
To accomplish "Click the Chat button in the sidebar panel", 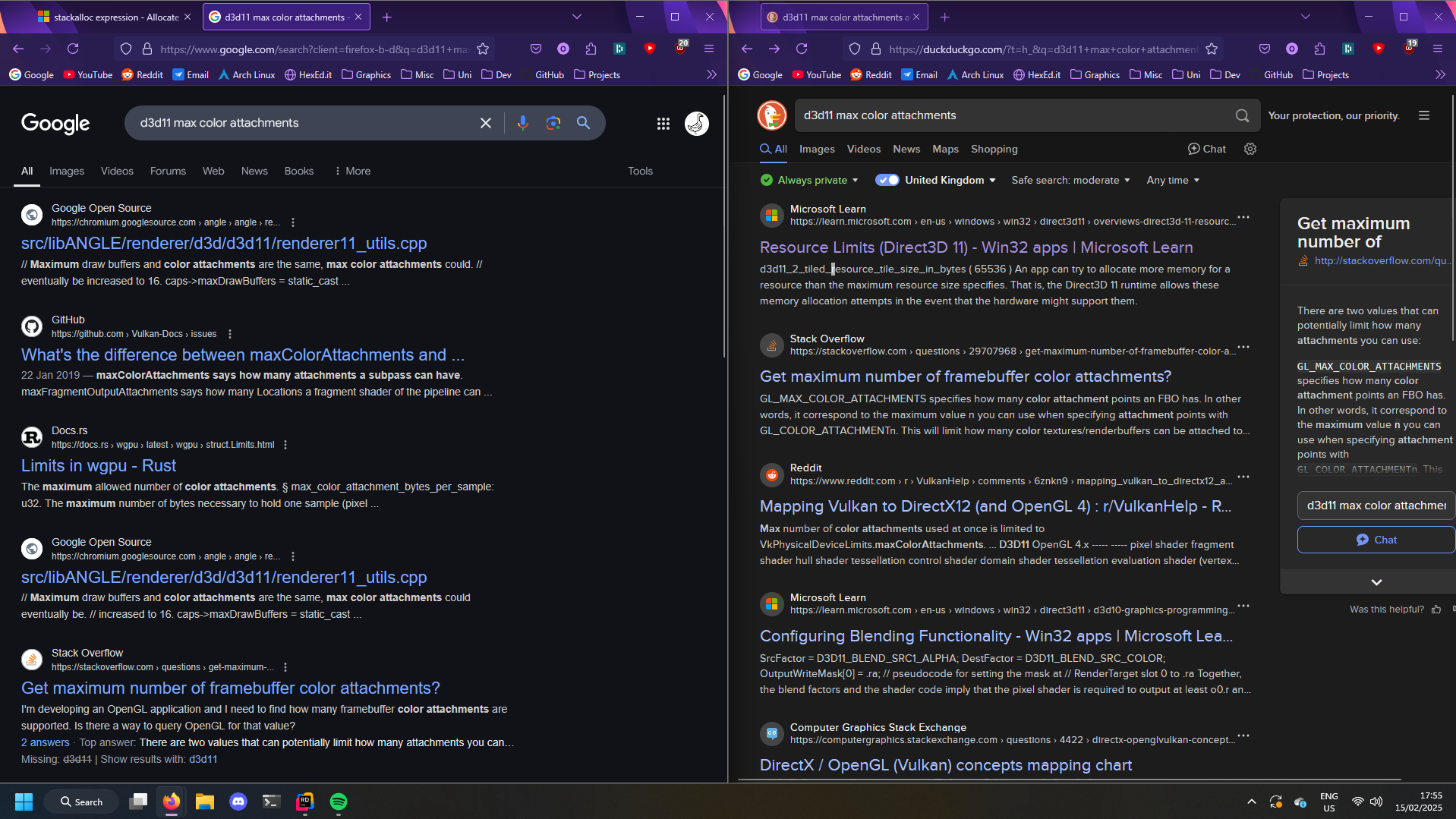I will pyautogui.click(x=1376, y=540).
